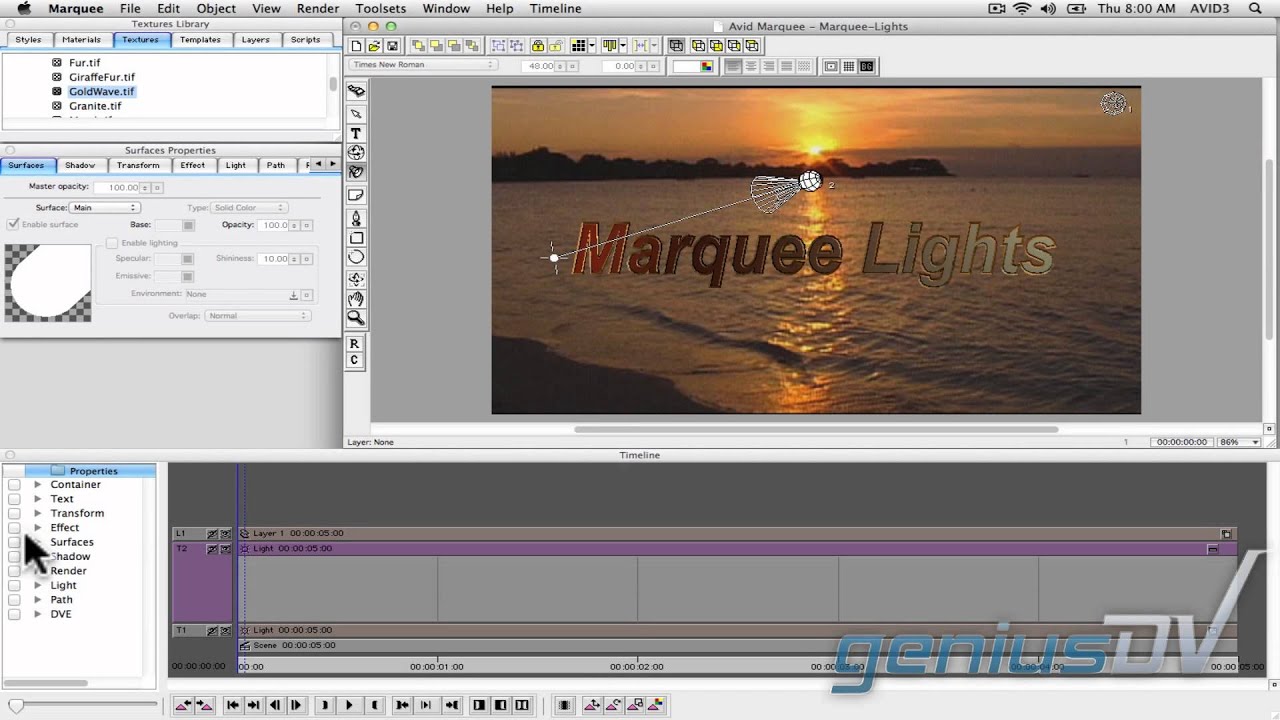Select the Pen tool in toolbox

tap(355, 218)
